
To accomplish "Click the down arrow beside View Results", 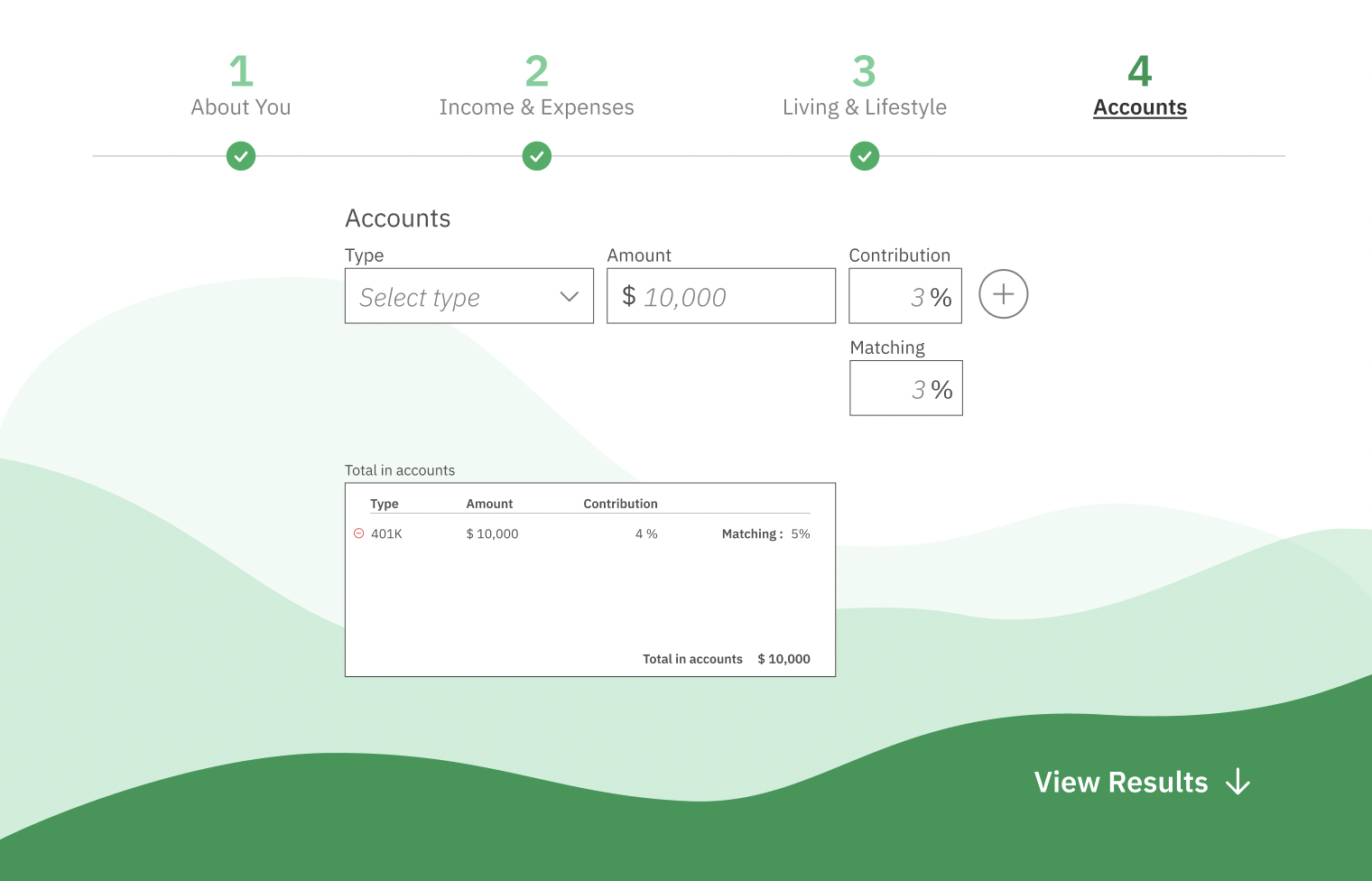I will click(1238, 783).
